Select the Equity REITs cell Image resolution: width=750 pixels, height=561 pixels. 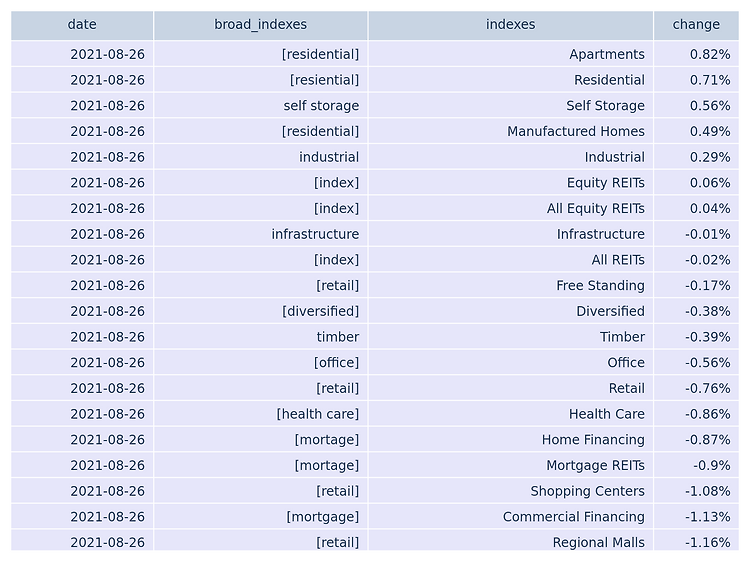(x=510, y=182)
